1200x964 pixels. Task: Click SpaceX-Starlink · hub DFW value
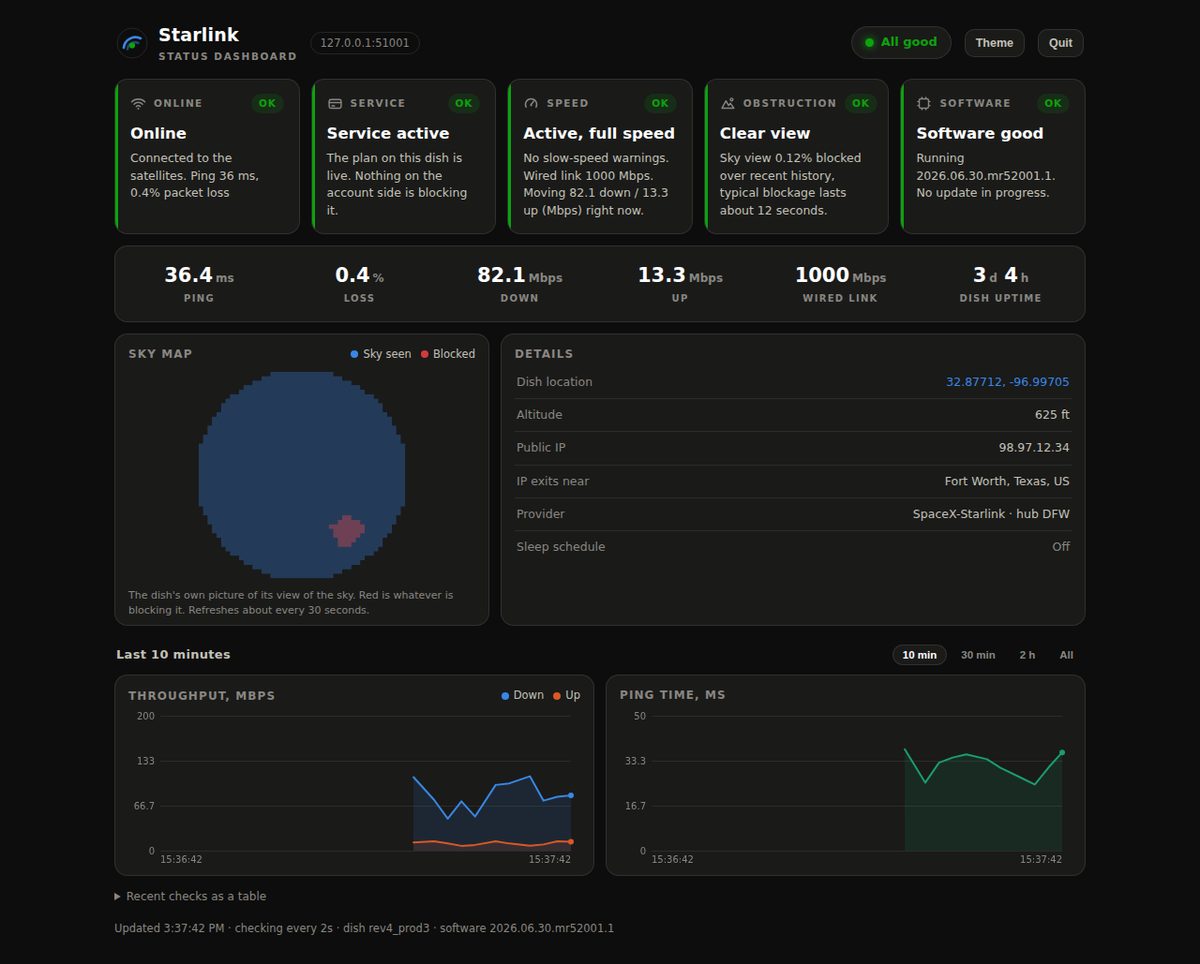(991, 514)
